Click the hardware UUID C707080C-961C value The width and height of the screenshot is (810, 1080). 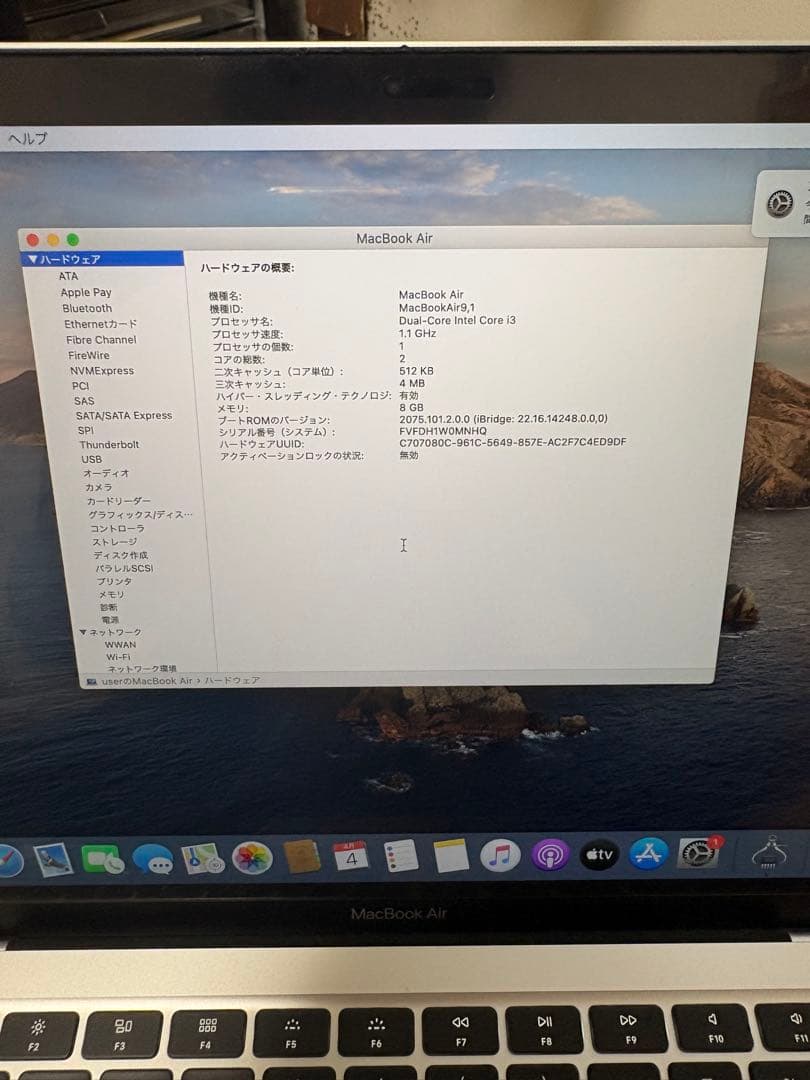point(512,442)
